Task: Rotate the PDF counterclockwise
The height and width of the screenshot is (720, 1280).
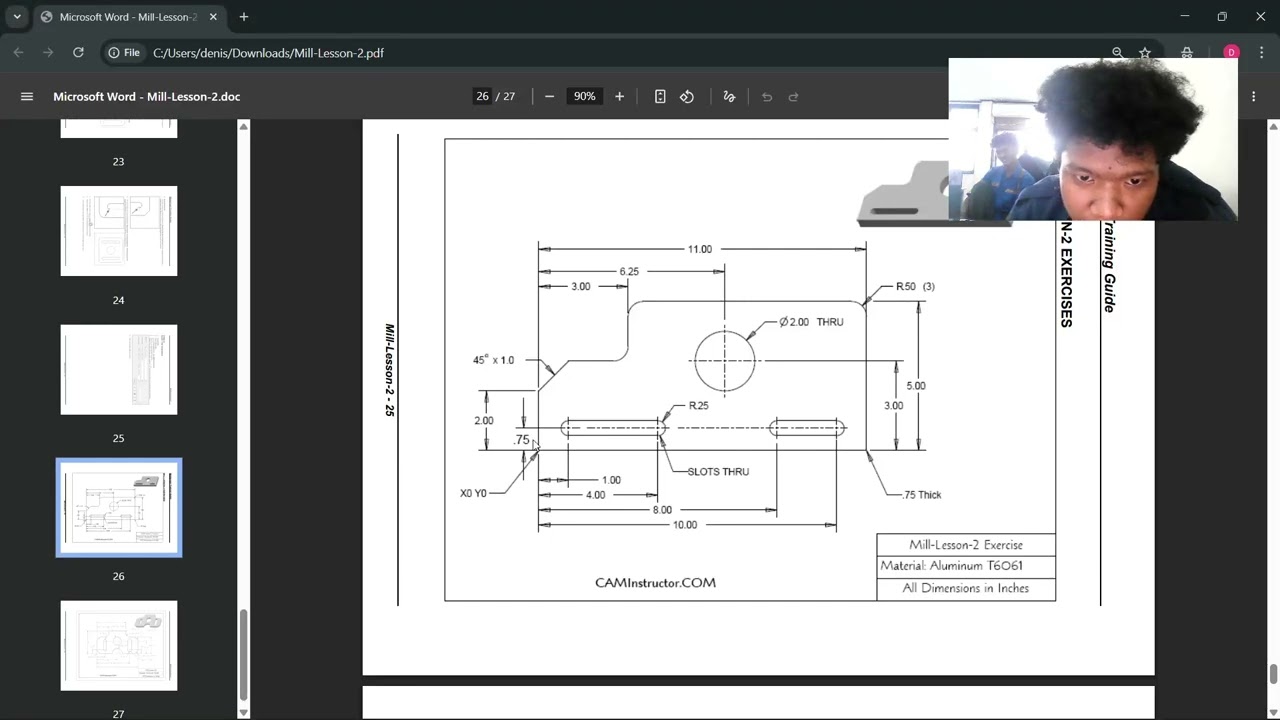Action: 687,97
